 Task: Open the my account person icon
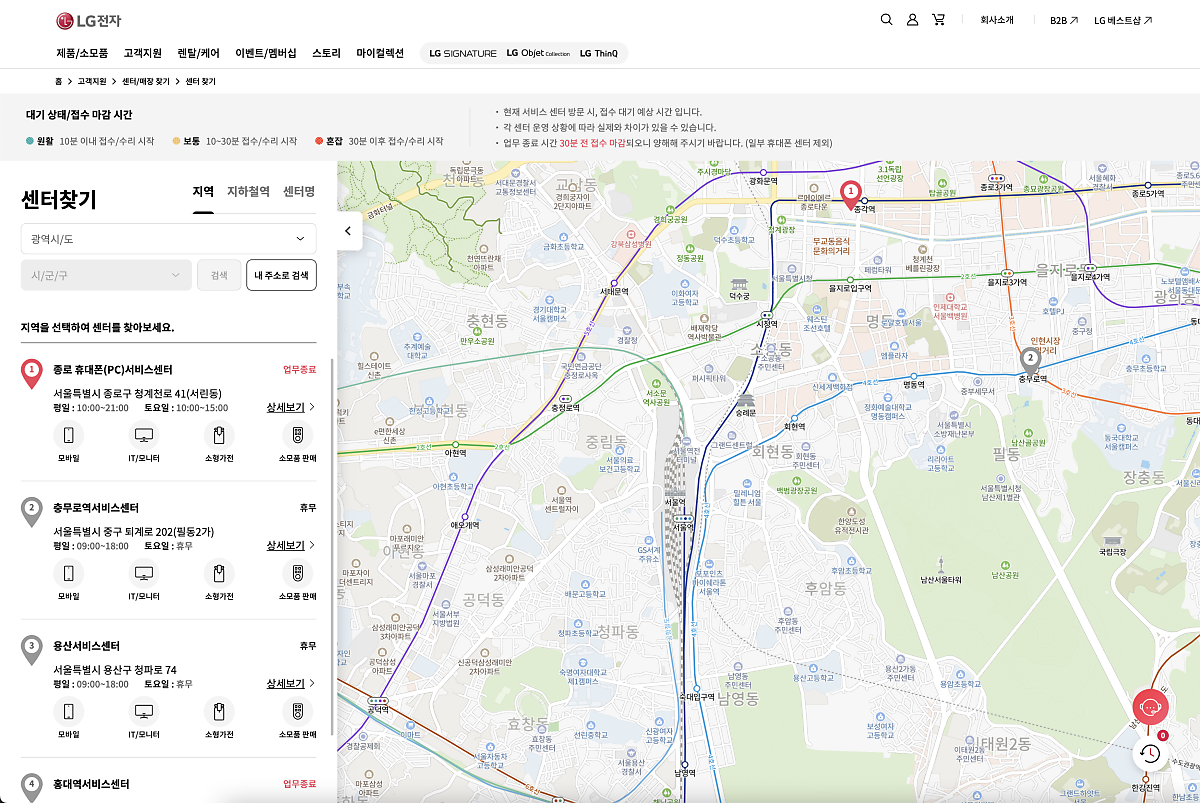tap(912, 19)
